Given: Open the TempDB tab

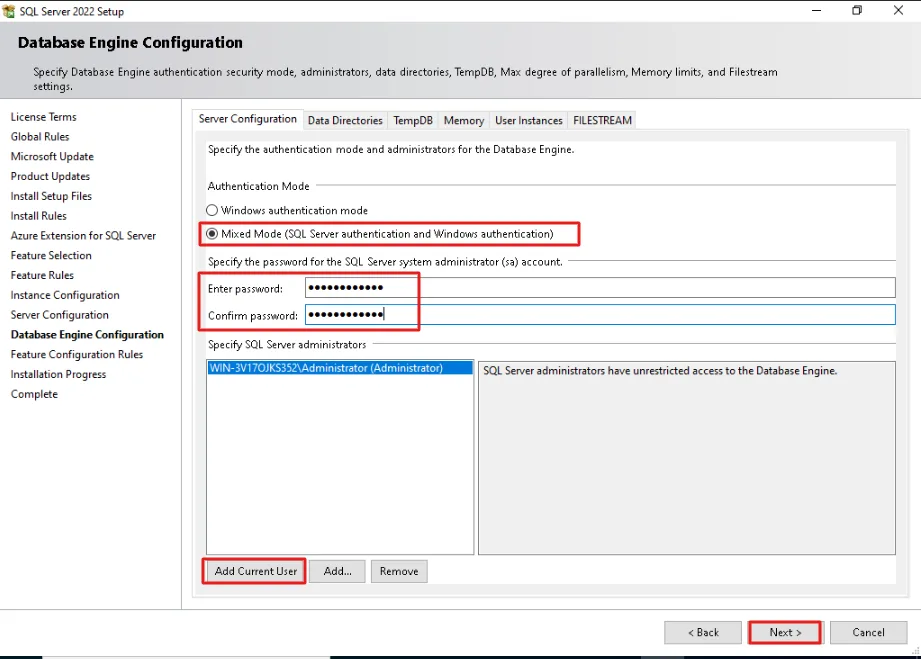Looking at the screenshot, I should [x=413, y=120].
